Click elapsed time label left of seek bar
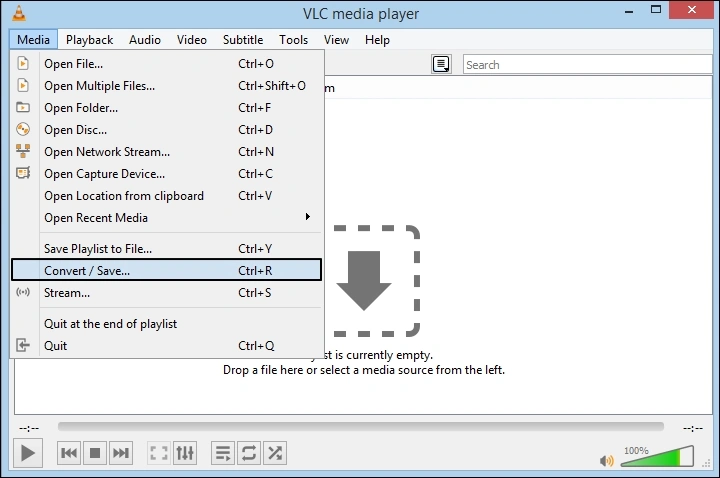 coord(29,428)
